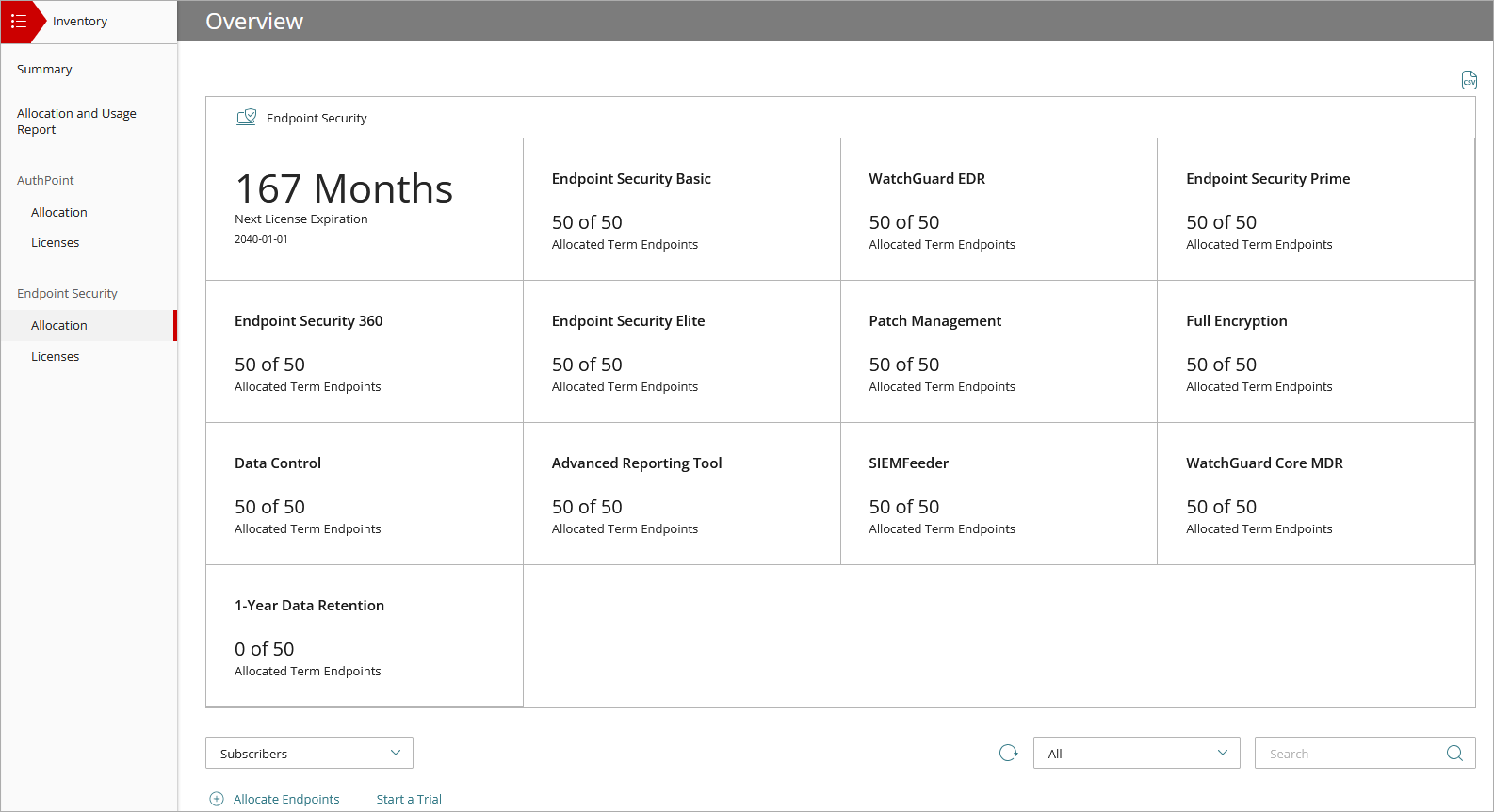Click the Endpoint Security sidebar heading
This screenshot has width=1494, height=812.
pyautogui.click(x=67, y=294)
